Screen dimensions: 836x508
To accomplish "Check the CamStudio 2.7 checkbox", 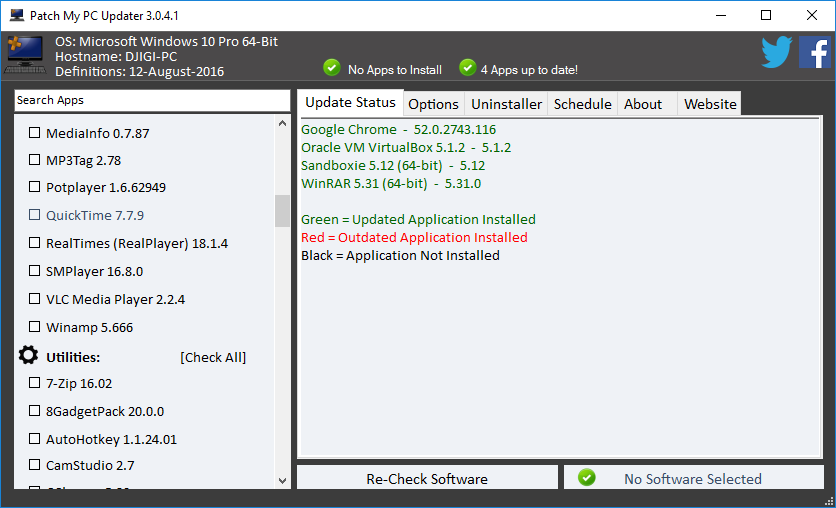I will [x=34, y=465].
